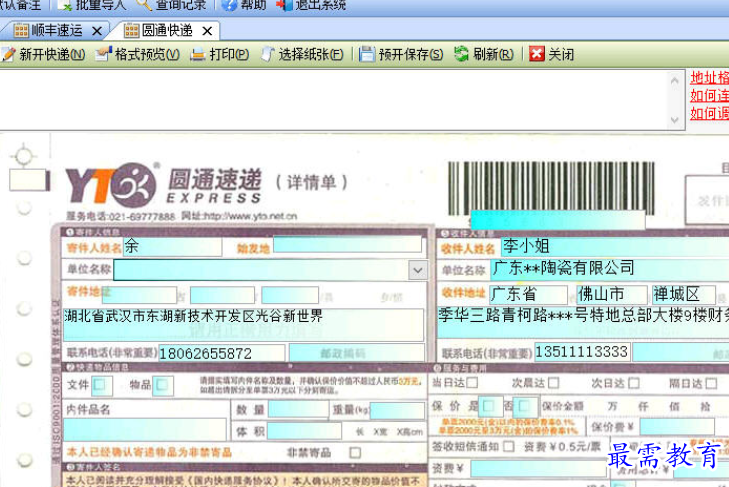Open the second red 如何连 help link
The width and height of the screenshot is (729, 487).
click(709, 96)
